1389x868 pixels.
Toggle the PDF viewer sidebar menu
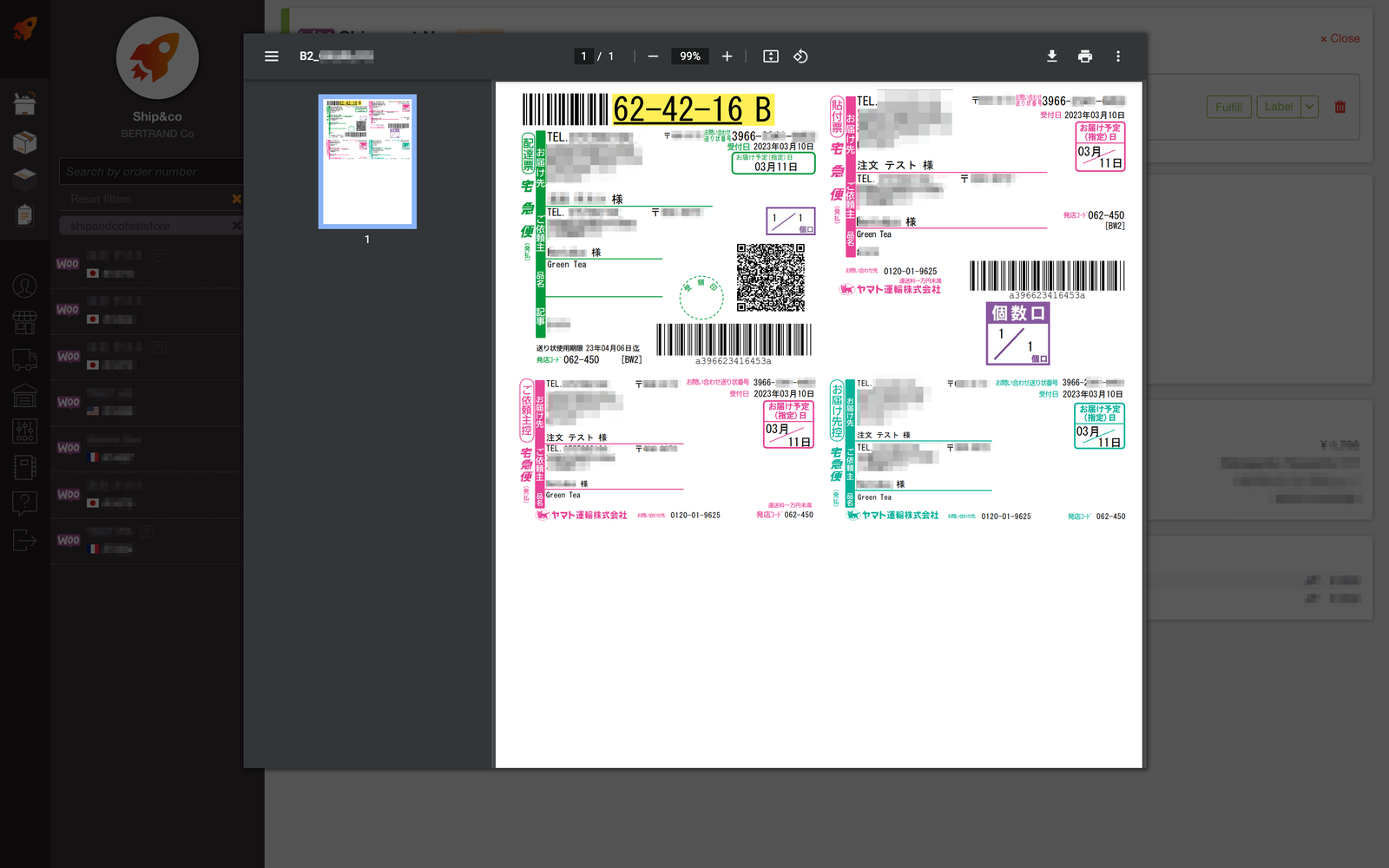point(272,56)
